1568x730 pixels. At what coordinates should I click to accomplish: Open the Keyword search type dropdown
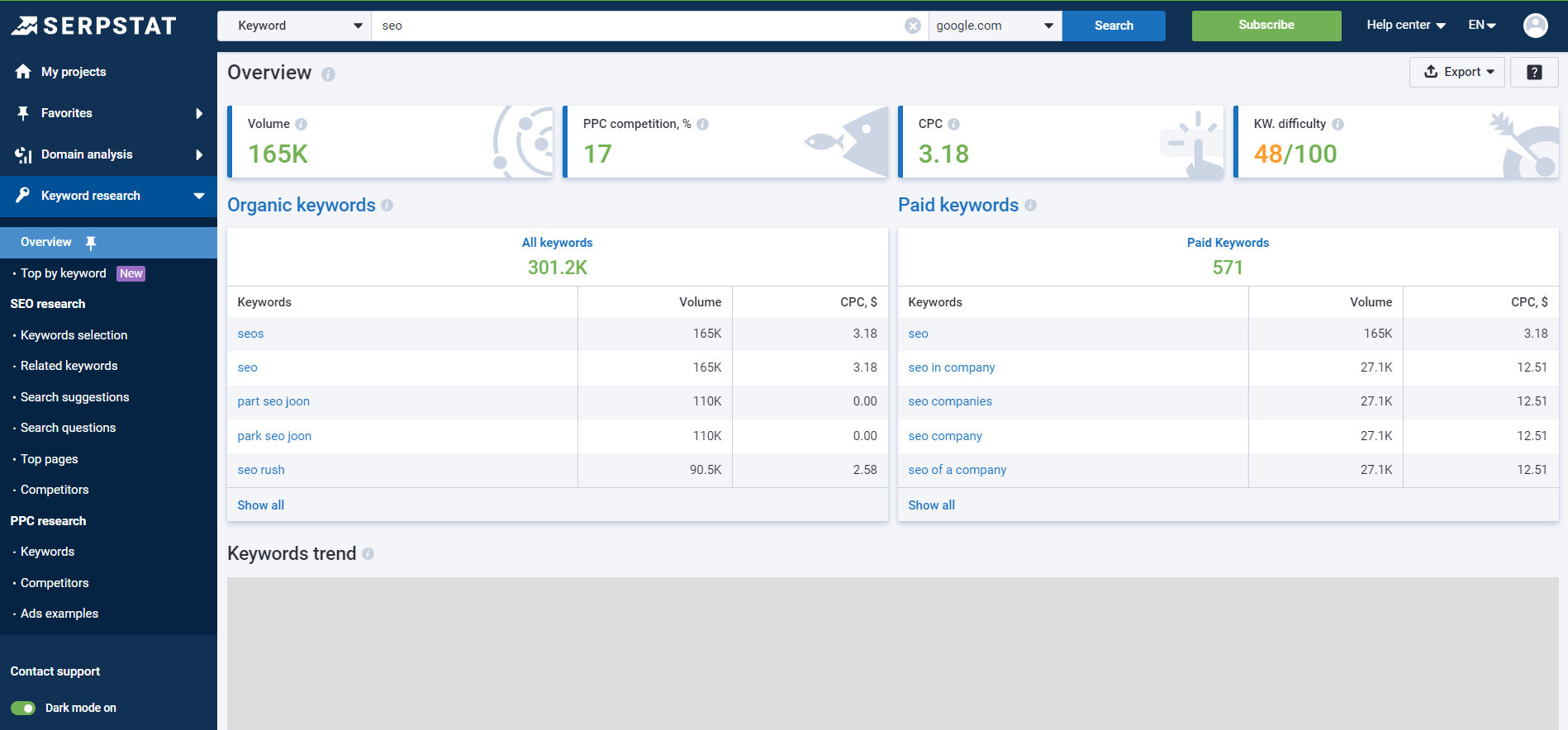coord(295,26)
